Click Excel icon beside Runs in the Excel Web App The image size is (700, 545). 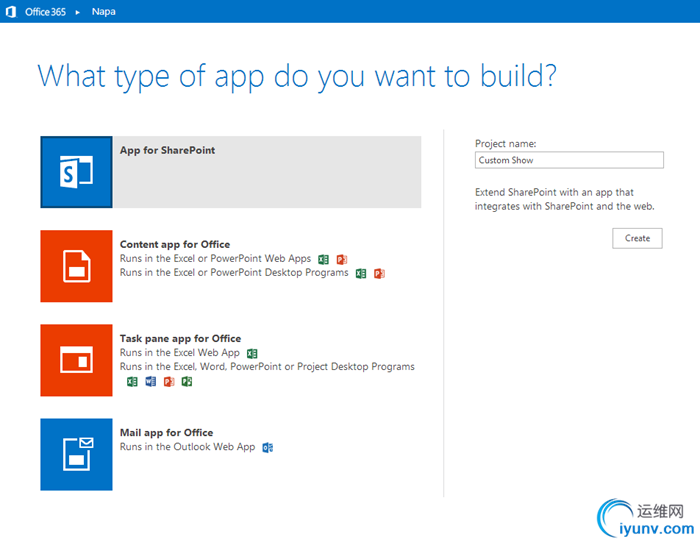252,354
